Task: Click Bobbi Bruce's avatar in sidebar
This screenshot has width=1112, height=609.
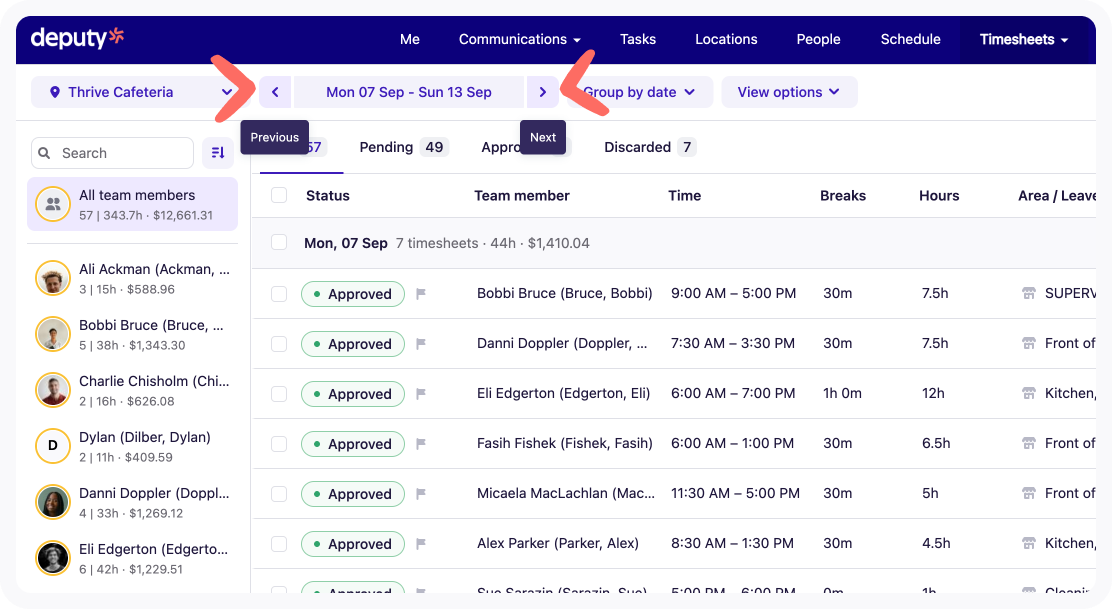Action: [x=53, y=334]
